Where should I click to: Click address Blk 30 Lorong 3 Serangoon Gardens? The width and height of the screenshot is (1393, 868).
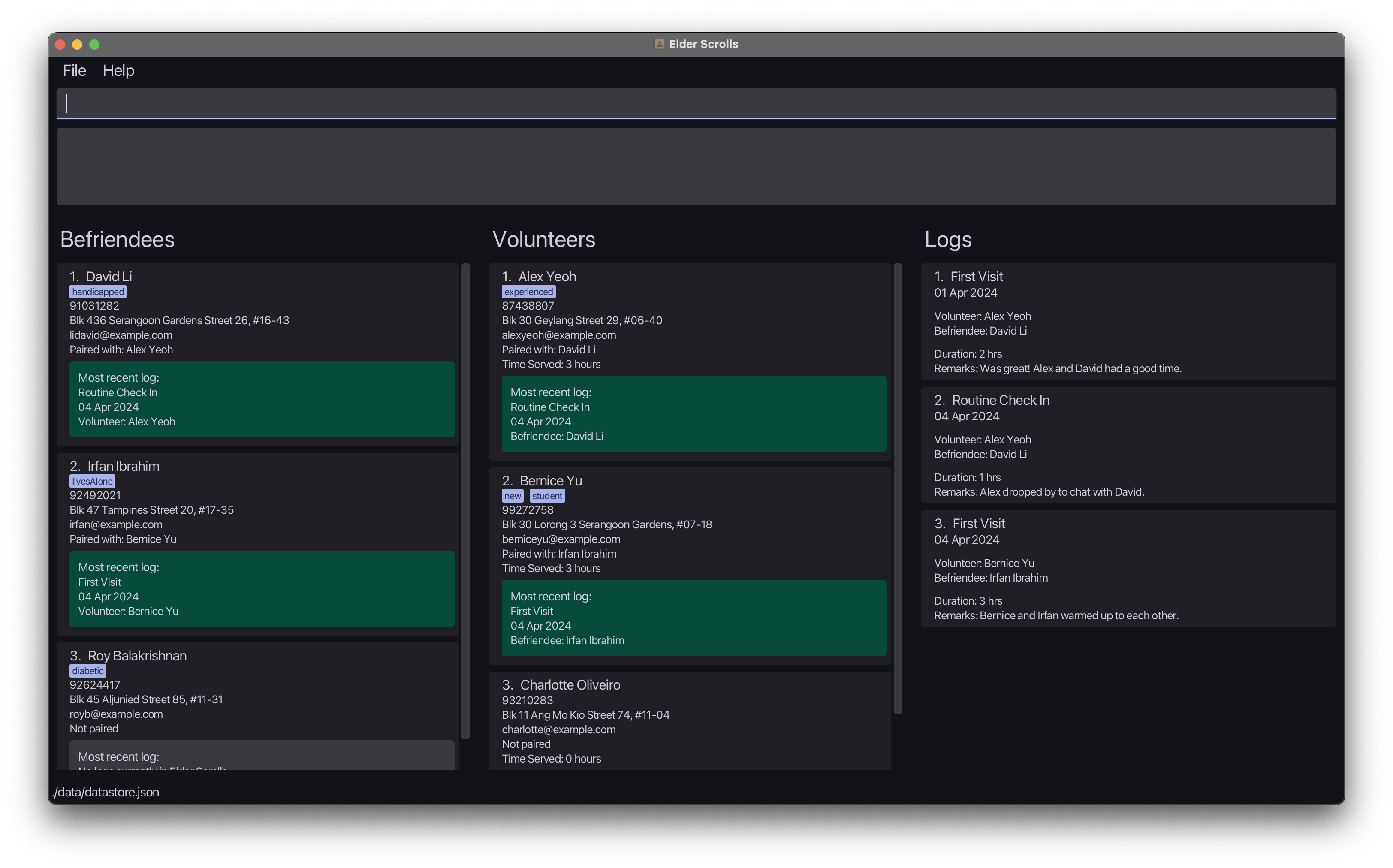click(x=607, y=524)
